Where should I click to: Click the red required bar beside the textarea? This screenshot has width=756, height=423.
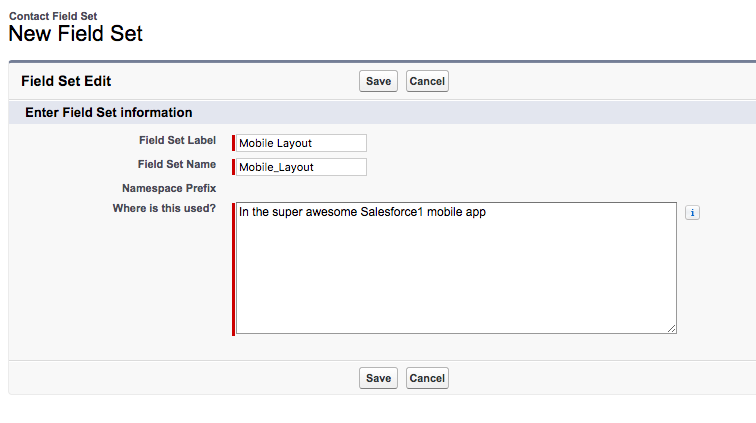click(x=233, y=268)
